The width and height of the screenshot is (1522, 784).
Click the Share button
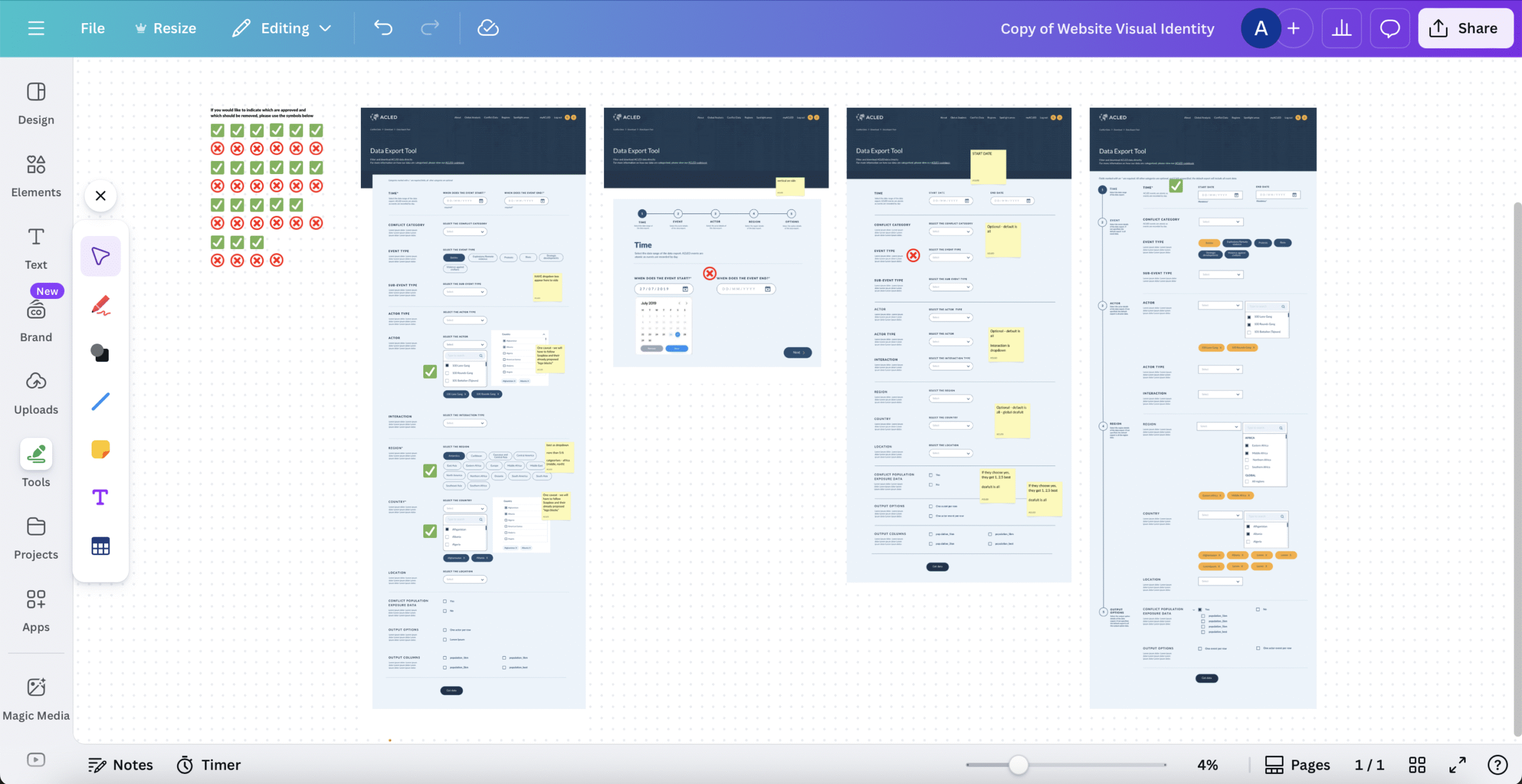pyautogui.click(x=1466, y=28)
